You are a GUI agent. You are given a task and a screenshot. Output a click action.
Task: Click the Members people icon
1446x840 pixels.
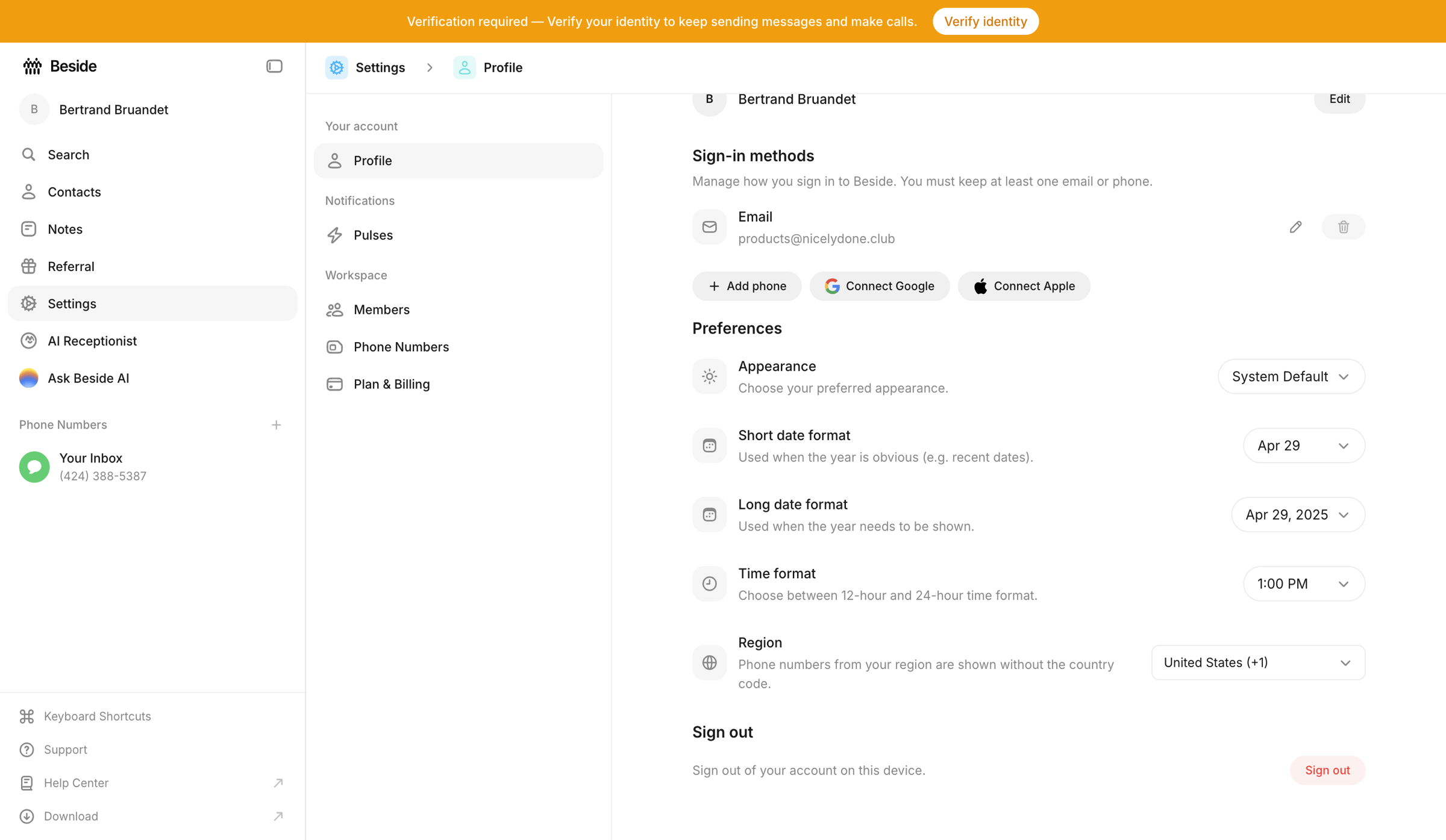pos(334,310)
